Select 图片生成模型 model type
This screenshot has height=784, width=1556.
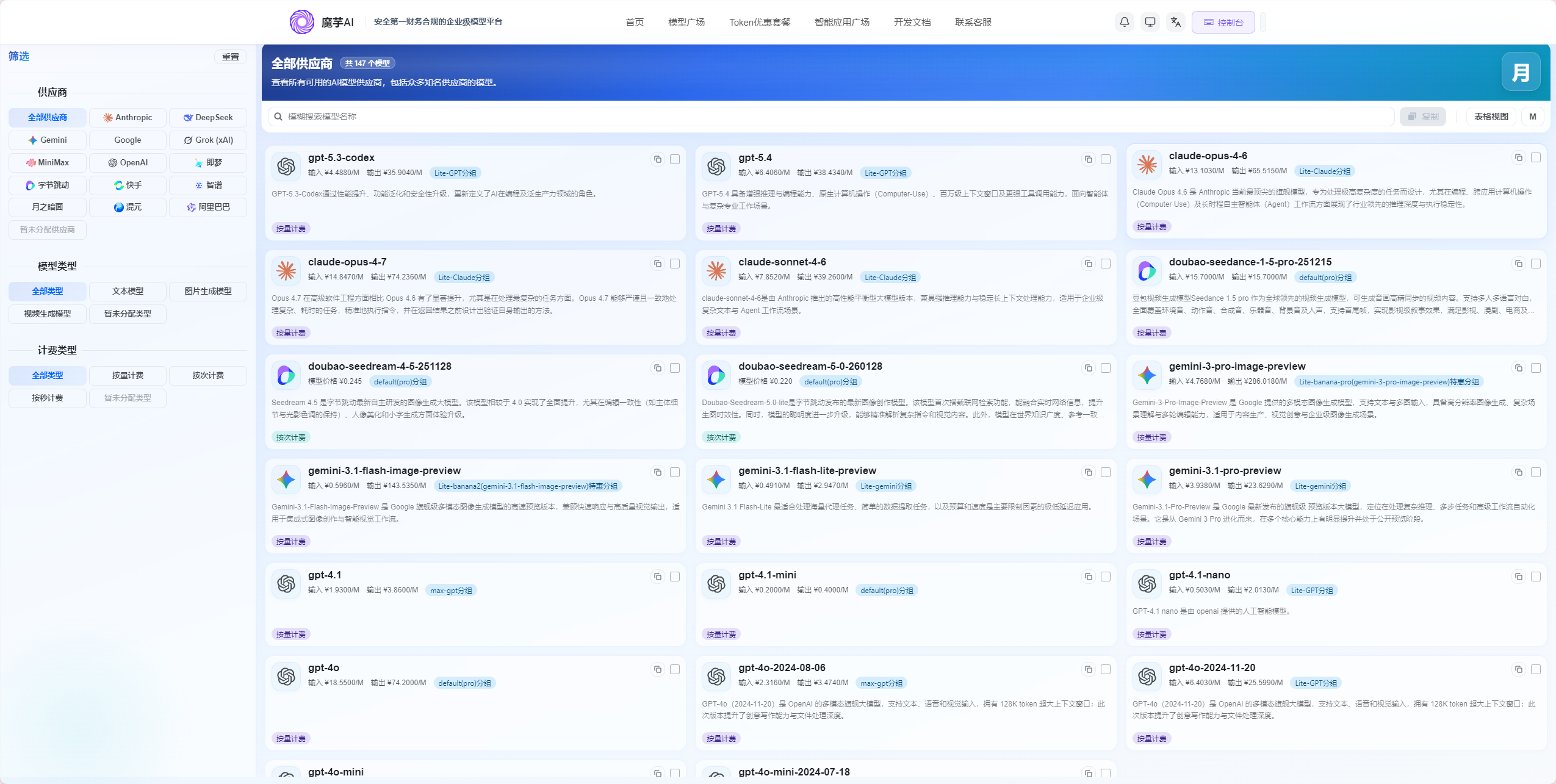pos(208,291)
